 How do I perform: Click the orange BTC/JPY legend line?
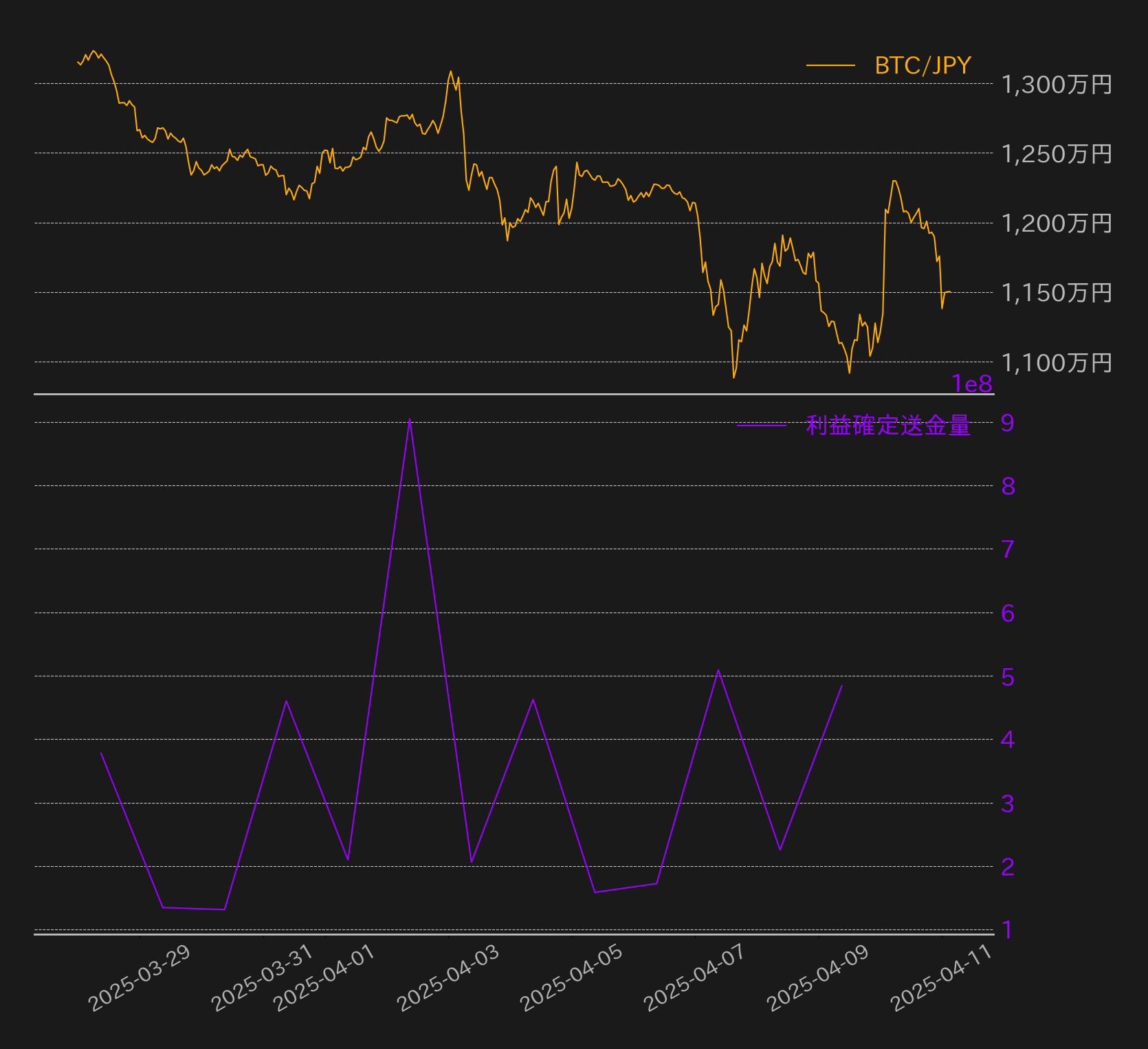click(x=830, y=66)
